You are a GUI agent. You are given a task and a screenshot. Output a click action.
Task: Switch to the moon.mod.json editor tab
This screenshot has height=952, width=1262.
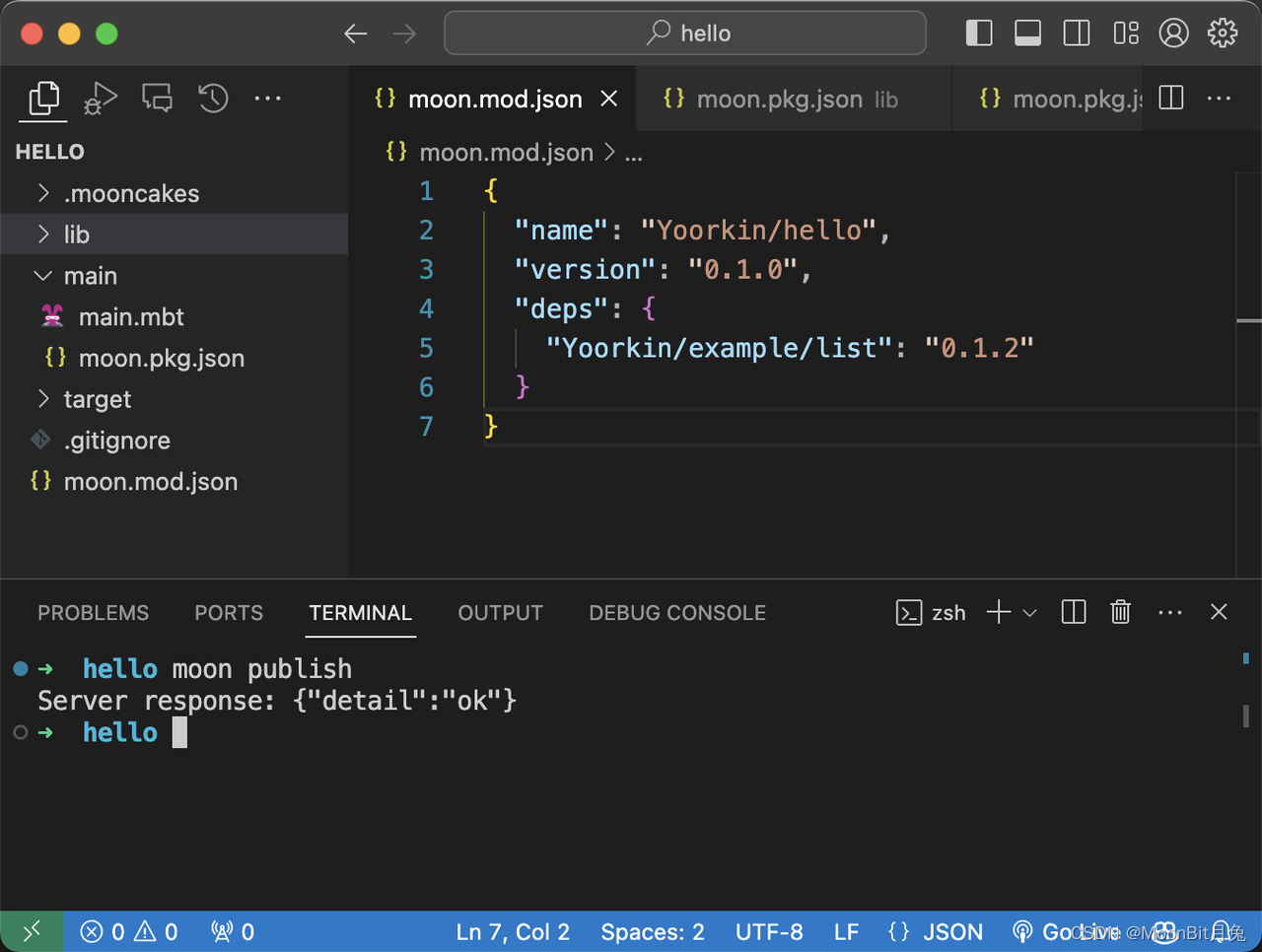[x=495, y=99]
